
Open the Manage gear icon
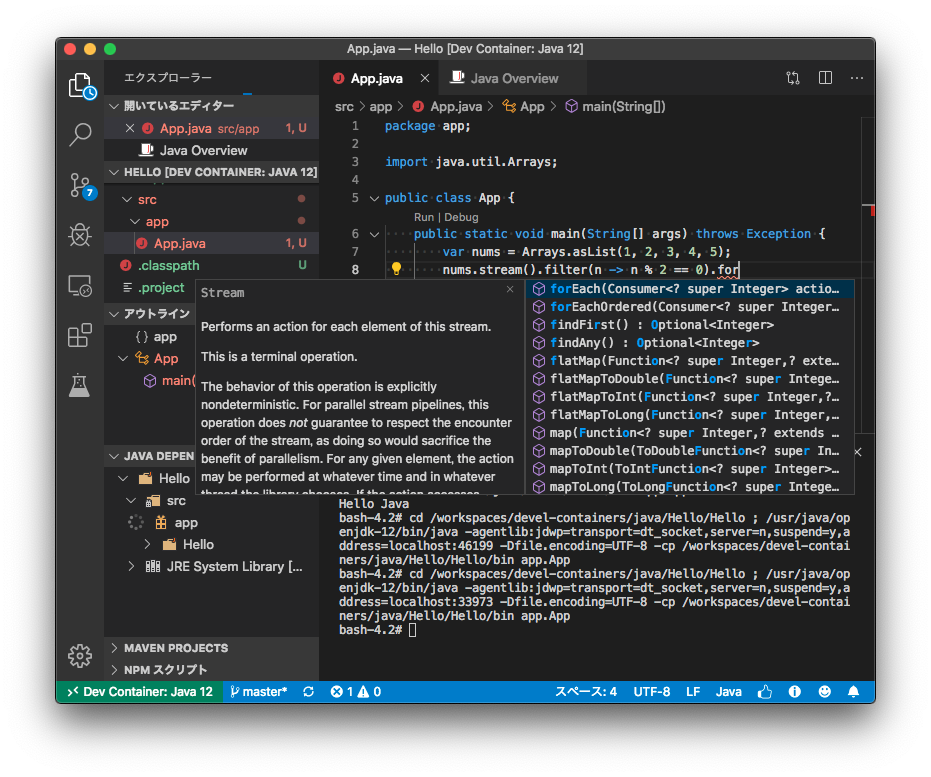click(x=80, y=656)
